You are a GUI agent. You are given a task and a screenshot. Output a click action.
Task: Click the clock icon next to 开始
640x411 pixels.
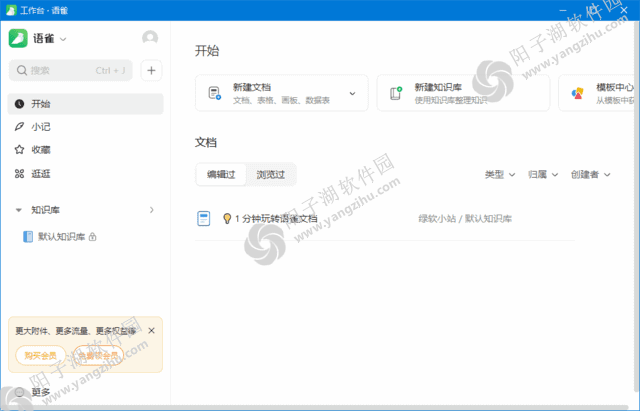(x=19, y=104)
